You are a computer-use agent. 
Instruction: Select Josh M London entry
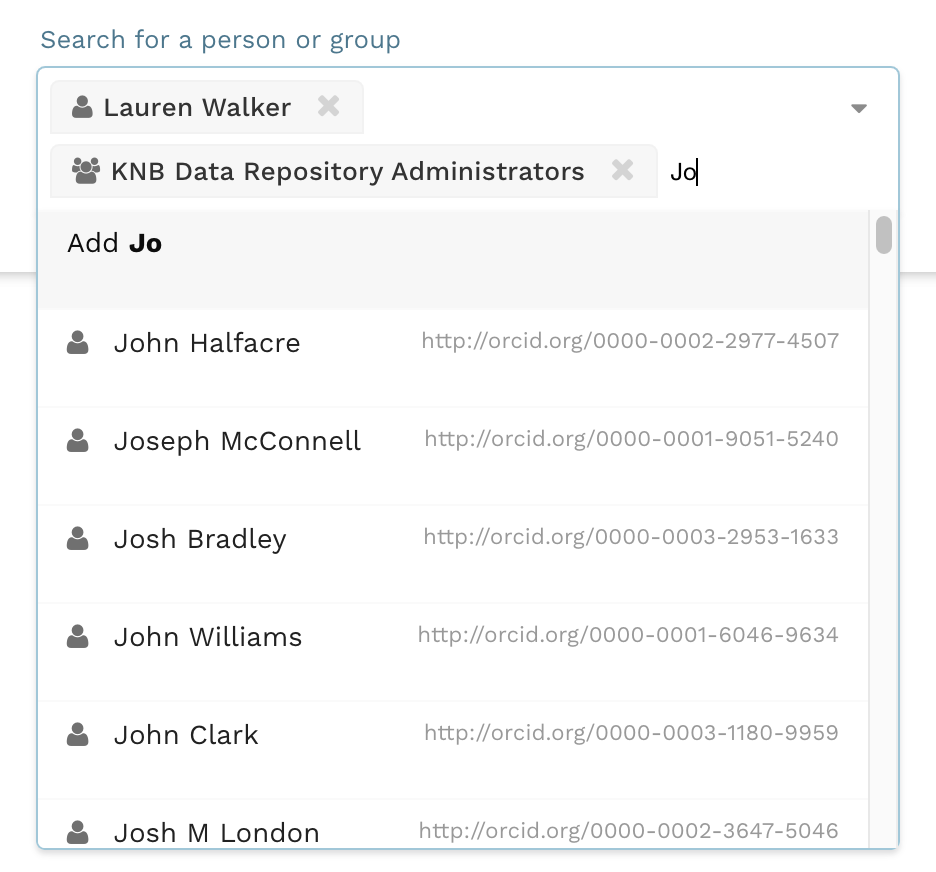[x=217, y=832]
